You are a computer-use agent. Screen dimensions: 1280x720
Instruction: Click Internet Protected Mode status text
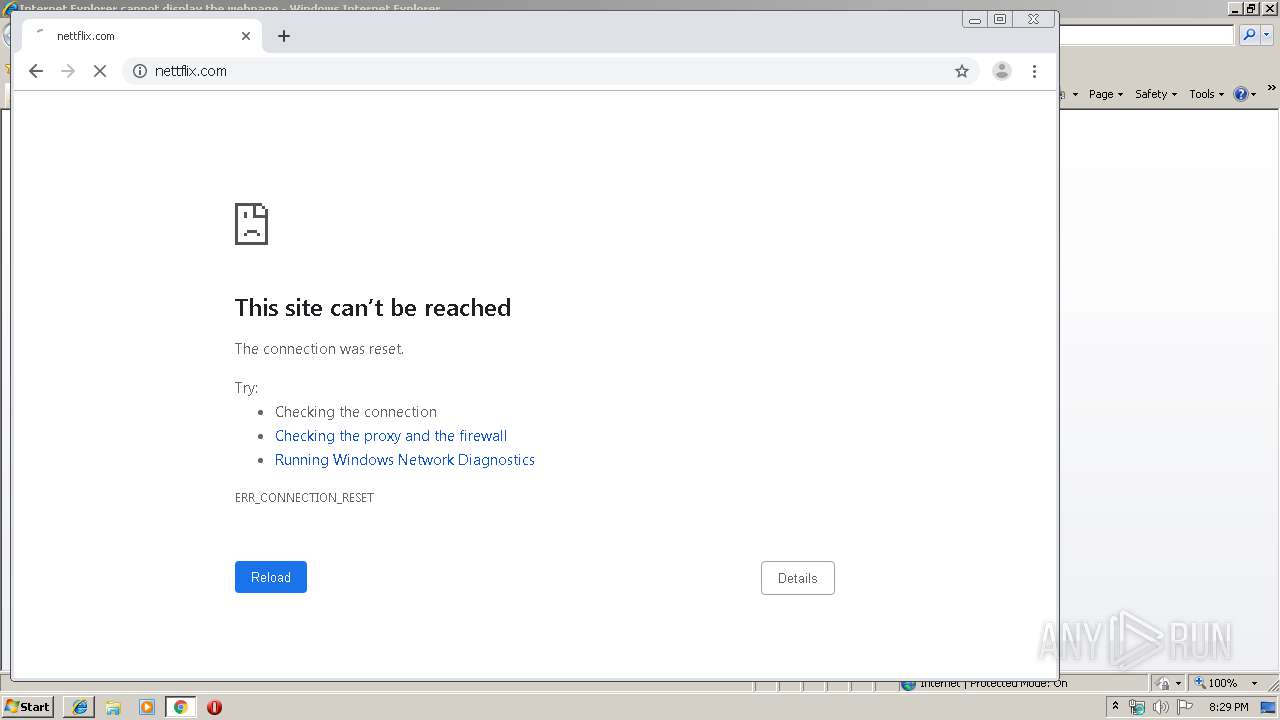[x=993, y=684]
